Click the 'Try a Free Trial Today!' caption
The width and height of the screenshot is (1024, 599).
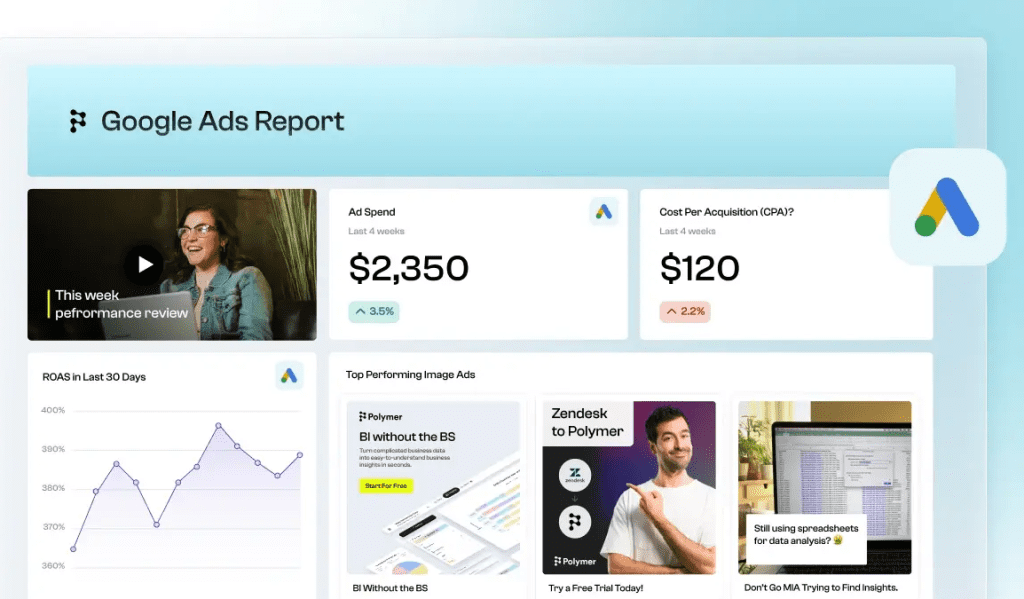pos(596,588)
